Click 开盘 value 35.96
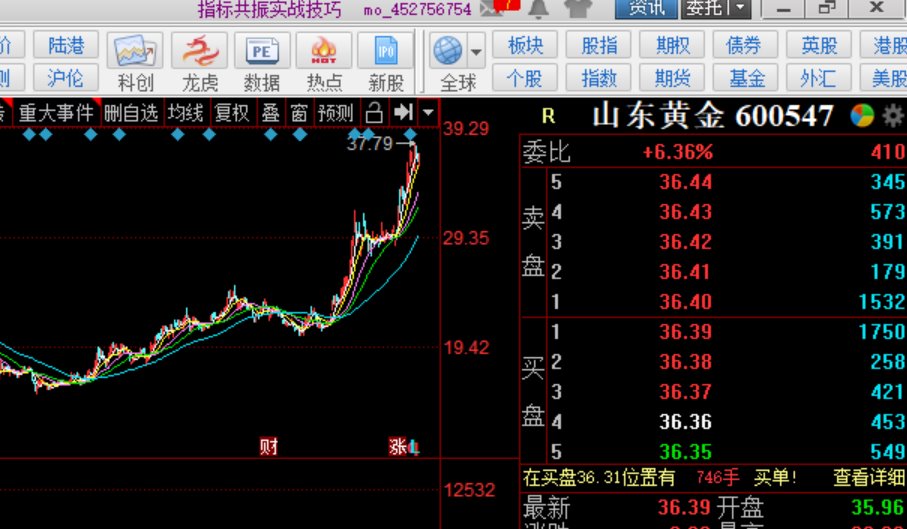This screenshot has width=907, height=529. [878, 507]
